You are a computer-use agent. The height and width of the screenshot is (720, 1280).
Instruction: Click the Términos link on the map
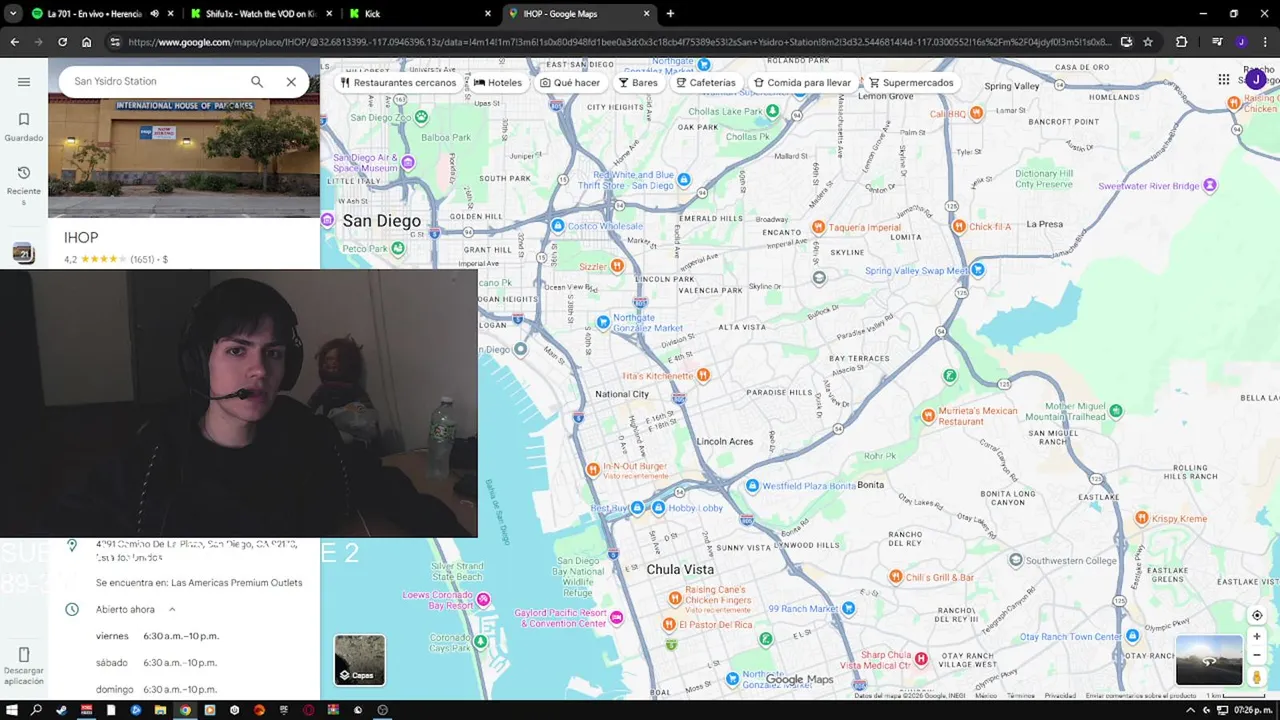(1020, 695)
